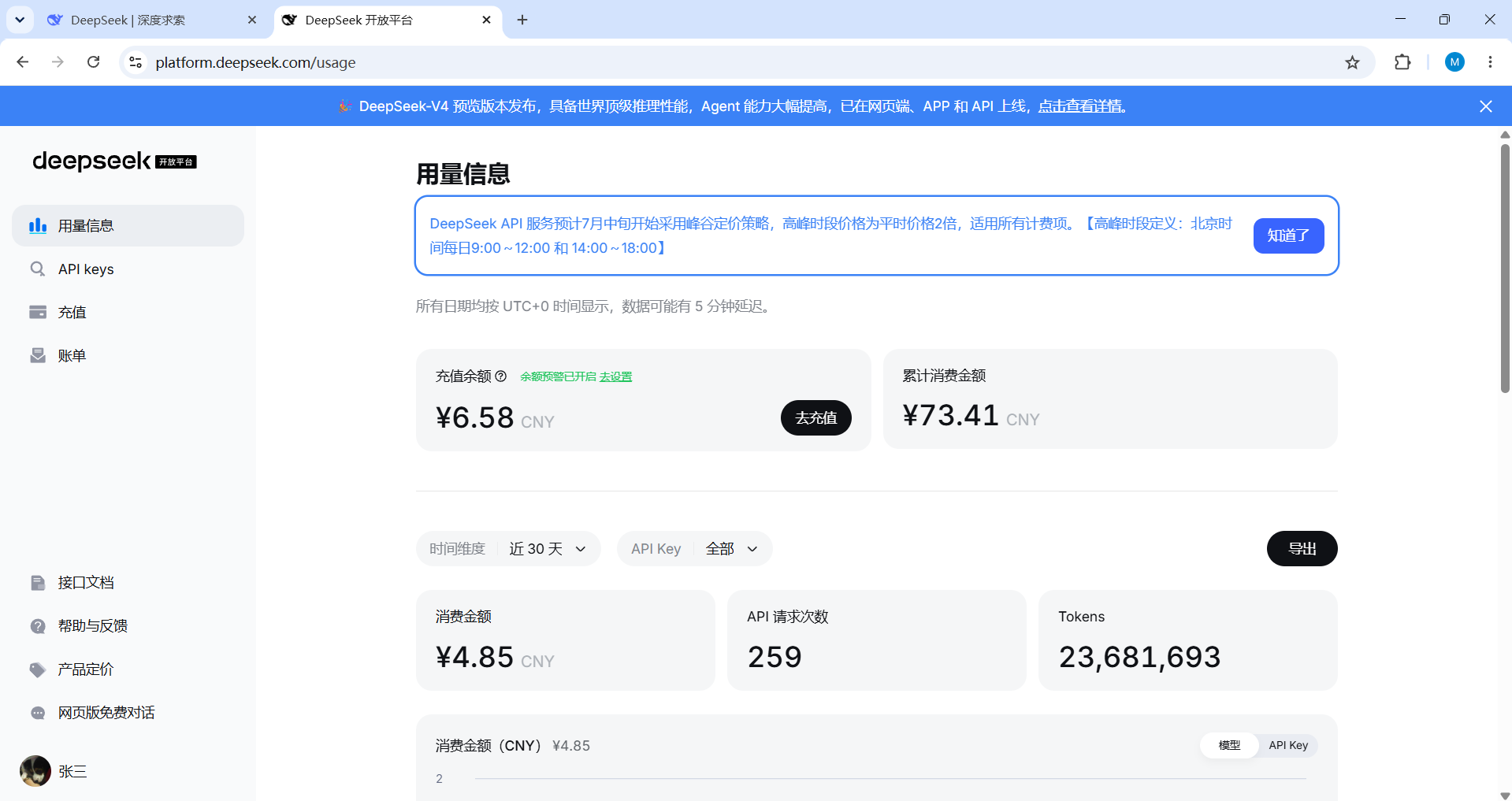Close the DeepSeek 开放平台 tab
This screenshot has width=1512, height=801.
click(x=487, y=20)
